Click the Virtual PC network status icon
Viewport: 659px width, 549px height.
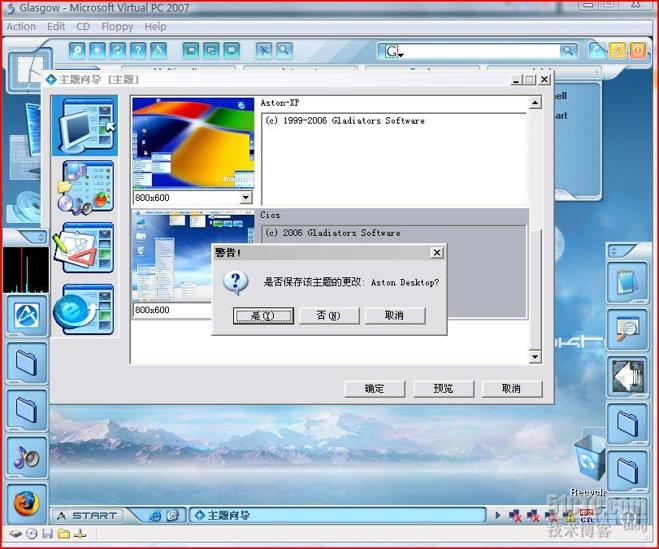coord(80,534)
